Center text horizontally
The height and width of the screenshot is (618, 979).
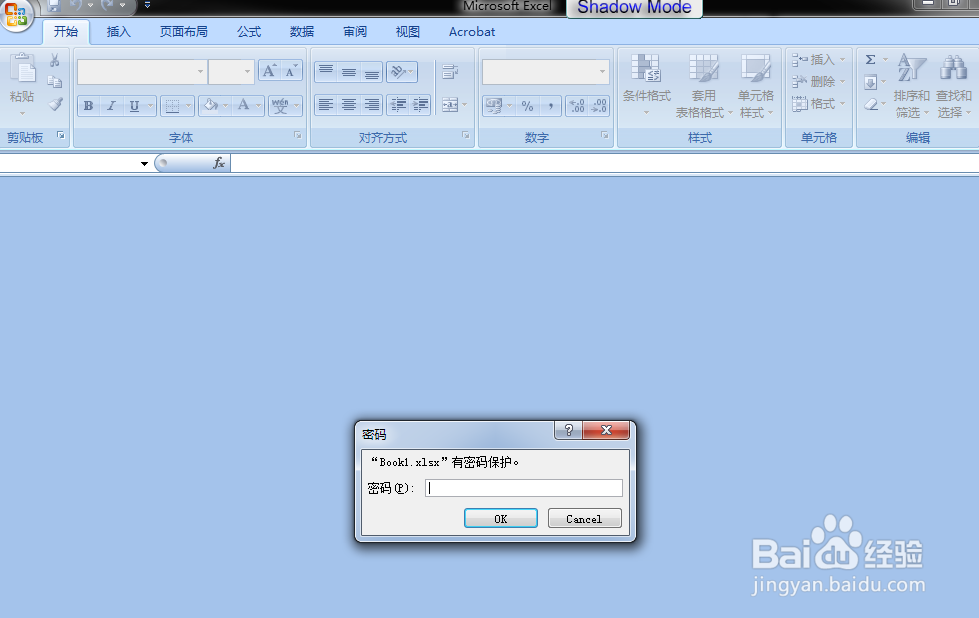tap(349, 105)
